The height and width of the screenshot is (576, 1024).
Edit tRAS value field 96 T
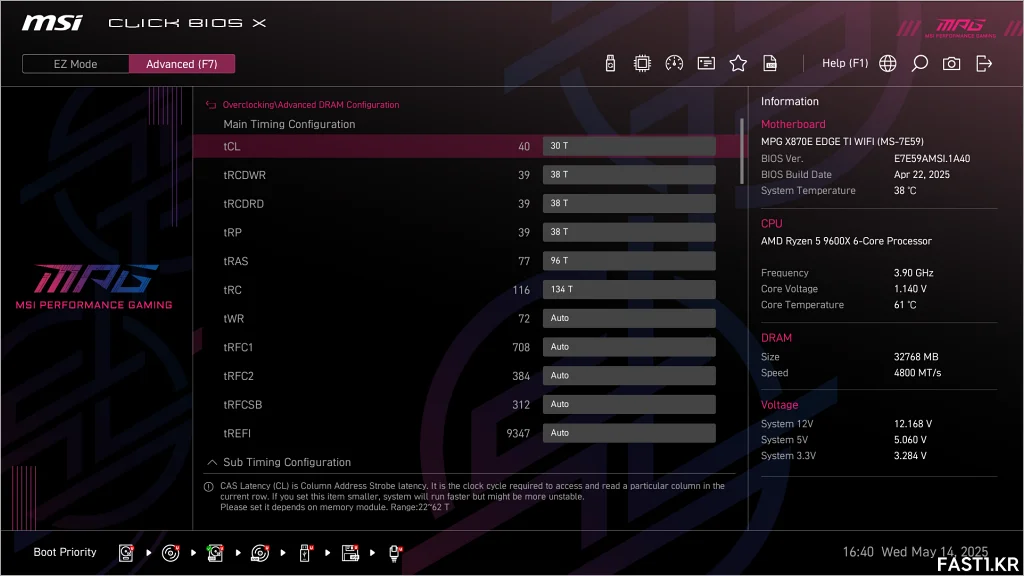point(629,261)
